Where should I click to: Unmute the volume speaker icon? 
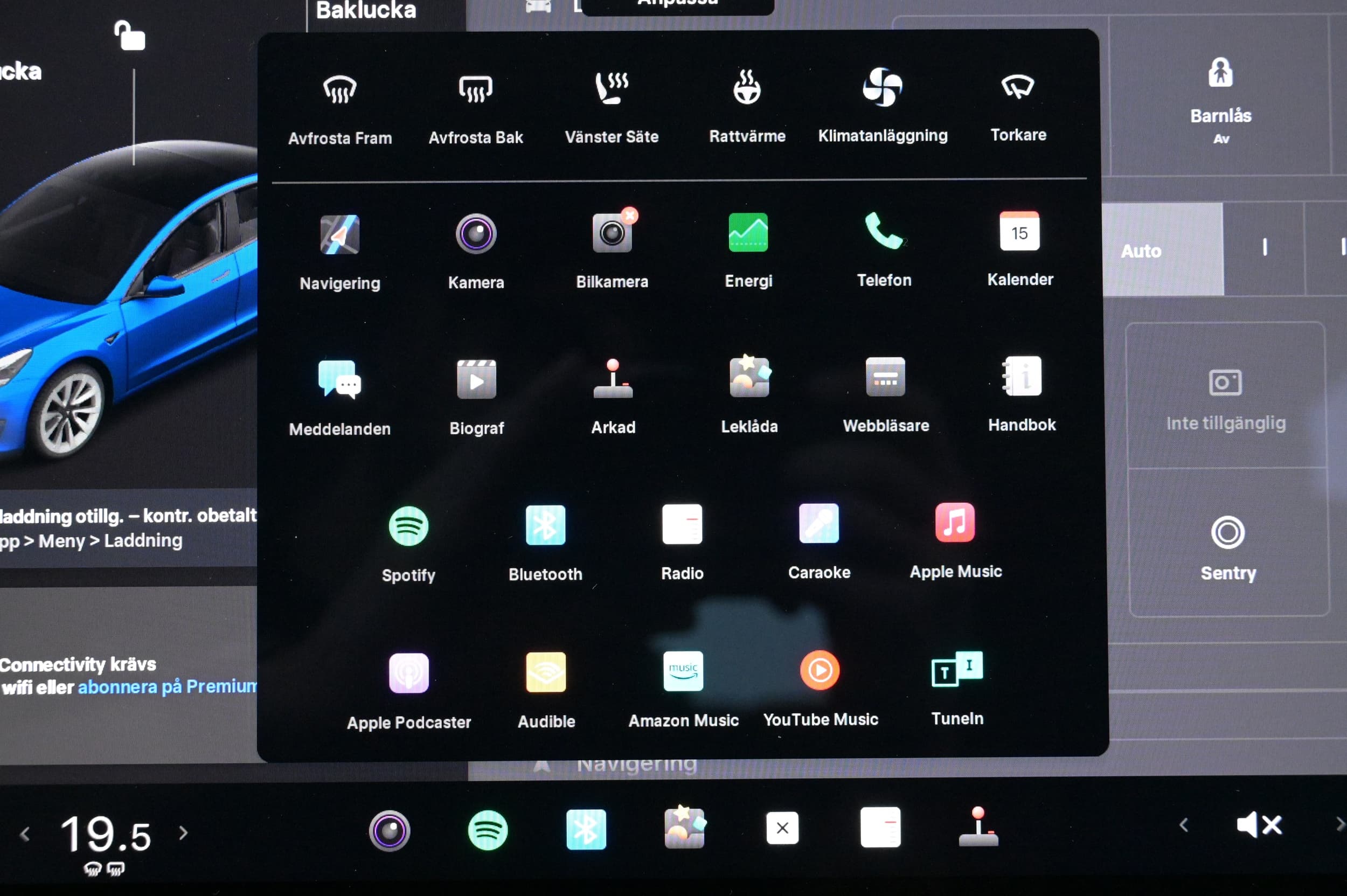1259,824
